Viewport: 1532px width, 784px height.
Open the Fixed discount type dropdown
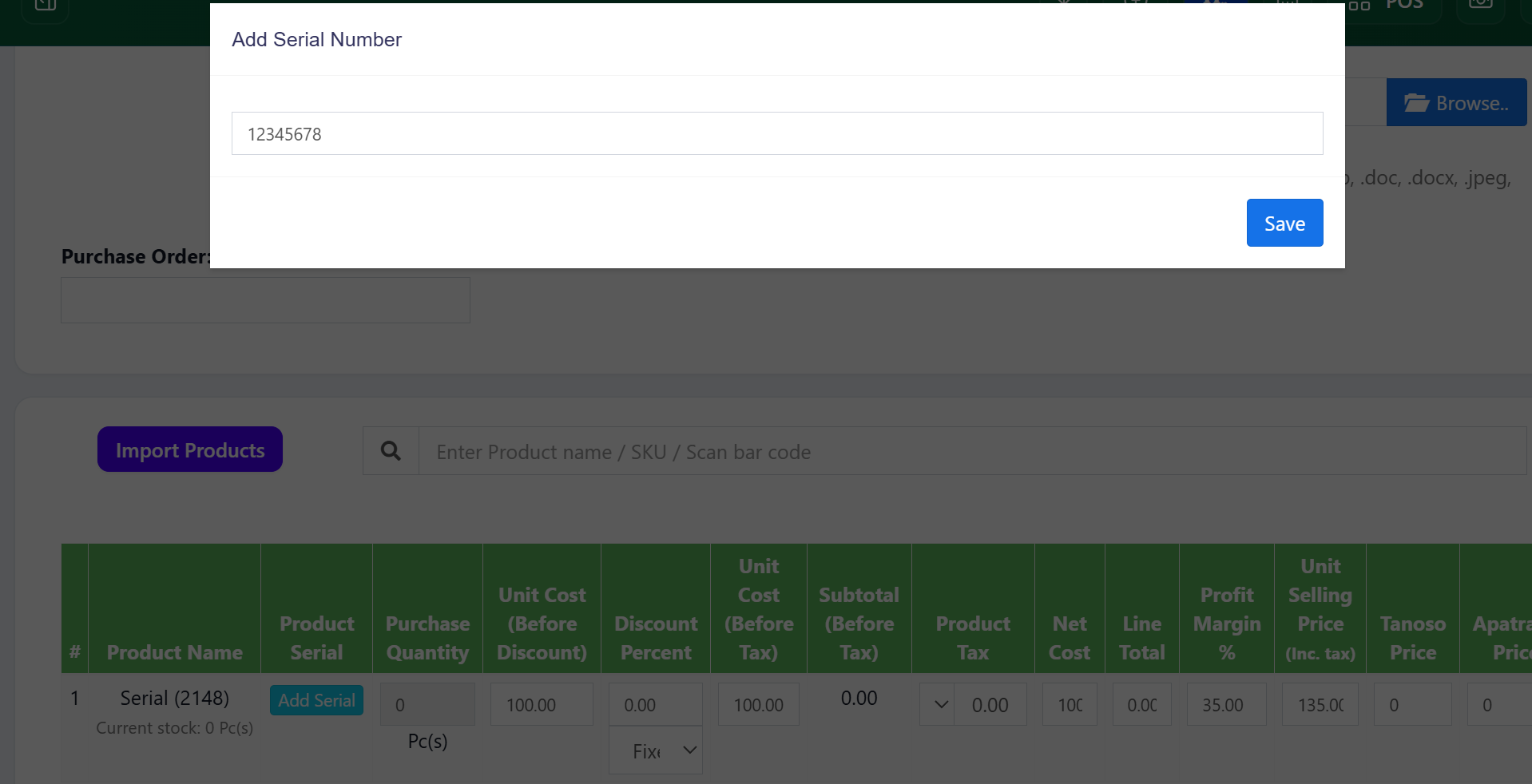pyautogui.click(x=656, y=750)
